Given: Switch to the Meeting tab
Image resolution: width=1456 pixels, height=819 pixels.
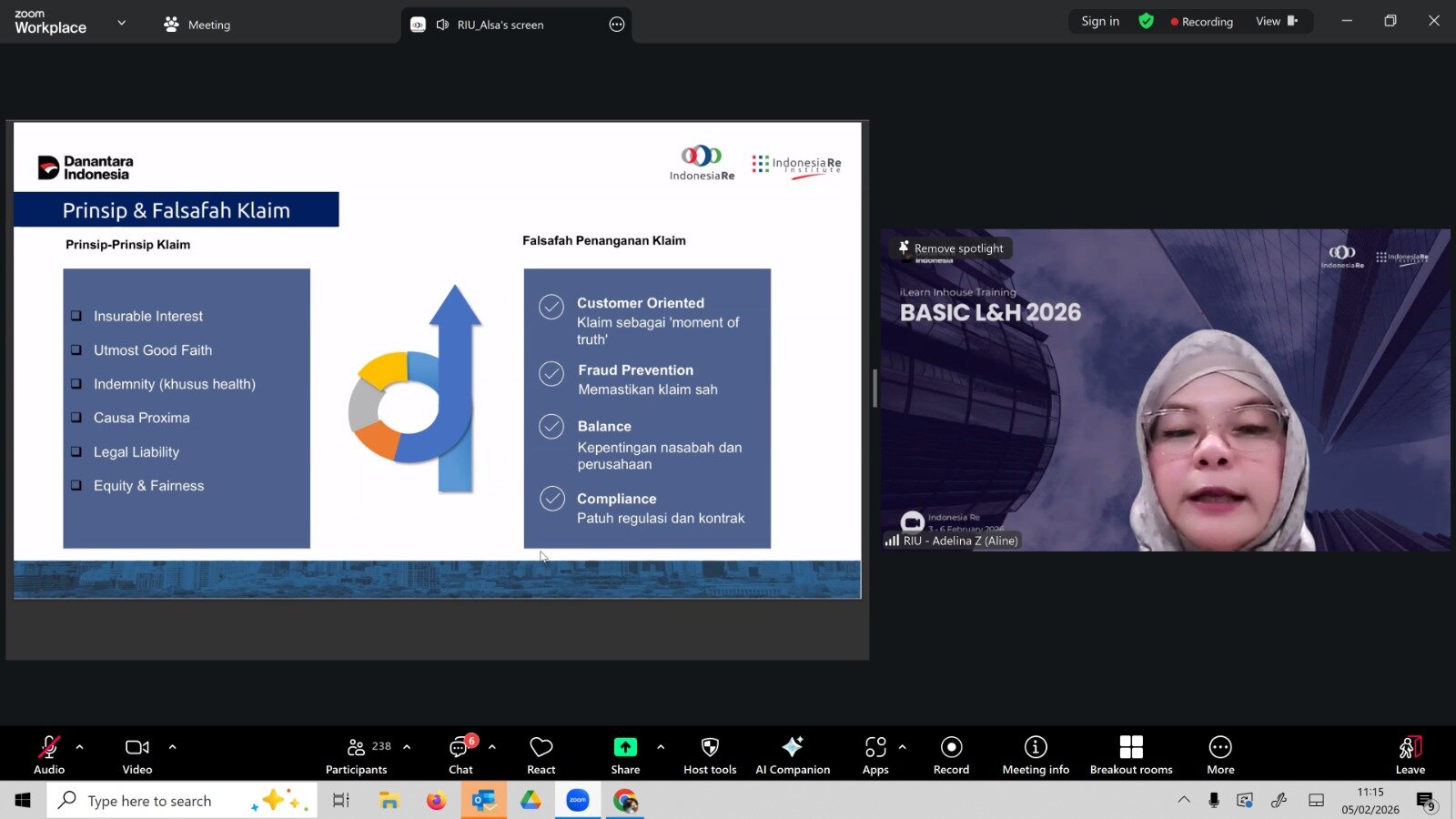Looking at the screenshot, I should 197,25.
